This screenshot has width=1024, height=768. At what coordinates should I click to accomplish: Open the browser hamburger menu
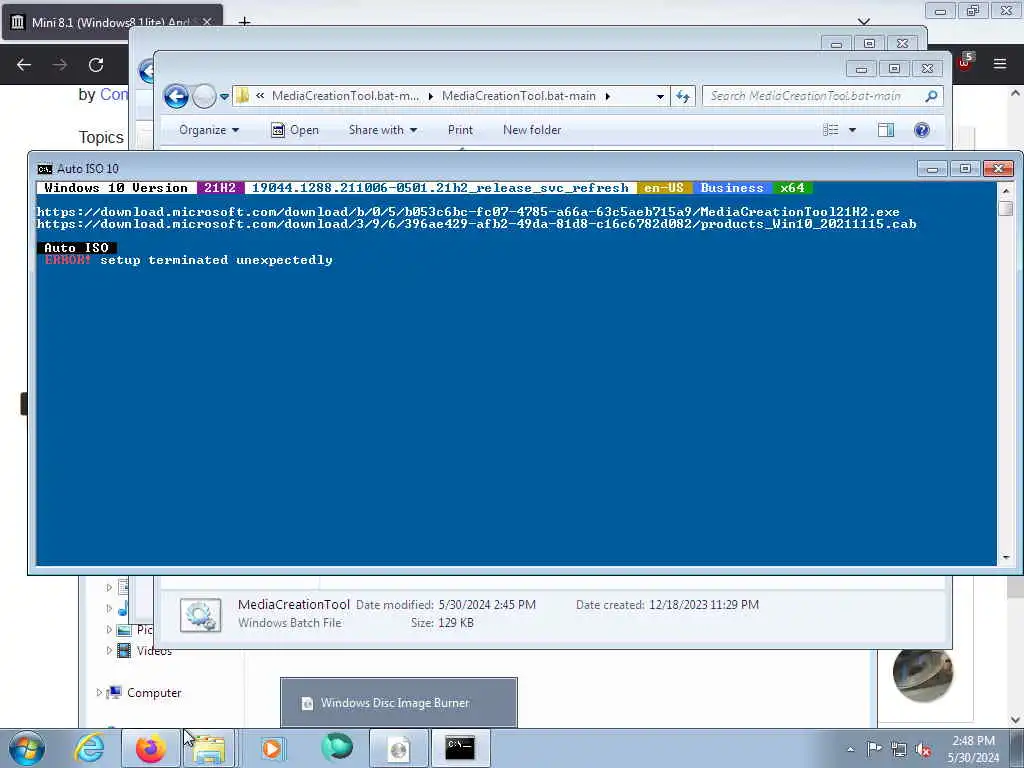point(1000,64)
